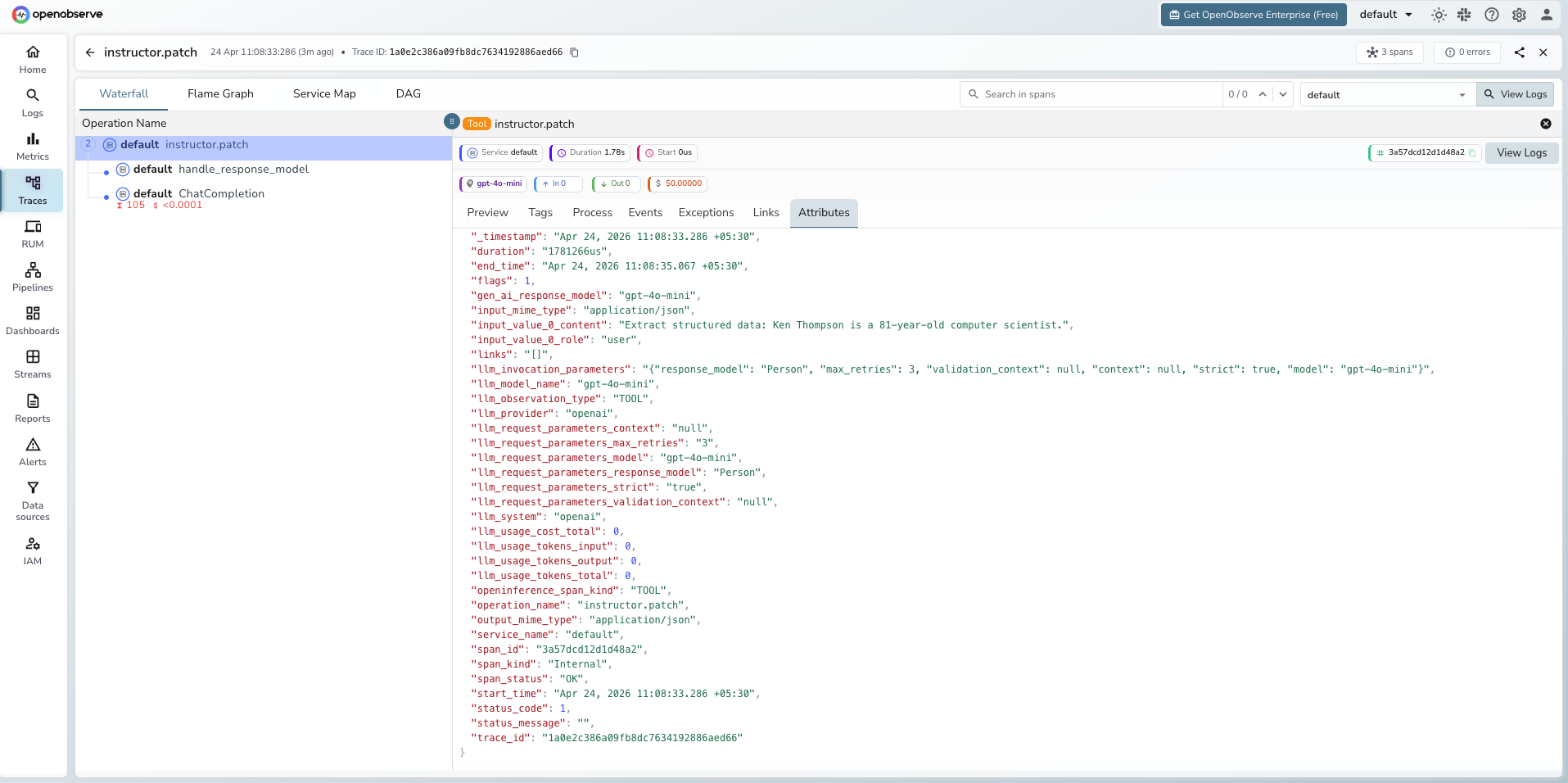Switch to the Flame Graph tab
The width and height of the screenshot is (1568, 783).
[219, 93]
